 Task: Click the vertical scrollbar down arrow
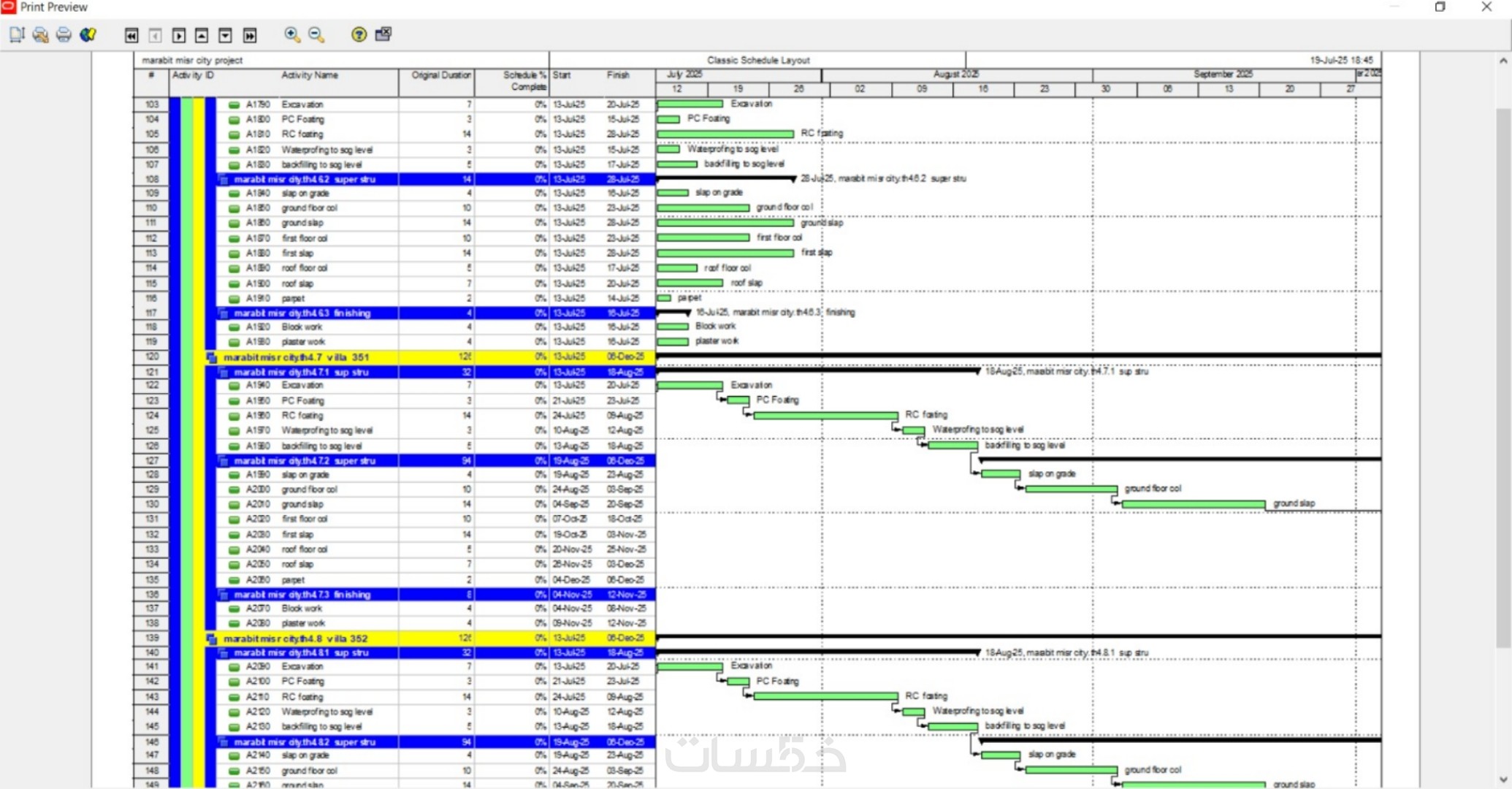point(1503,780)
